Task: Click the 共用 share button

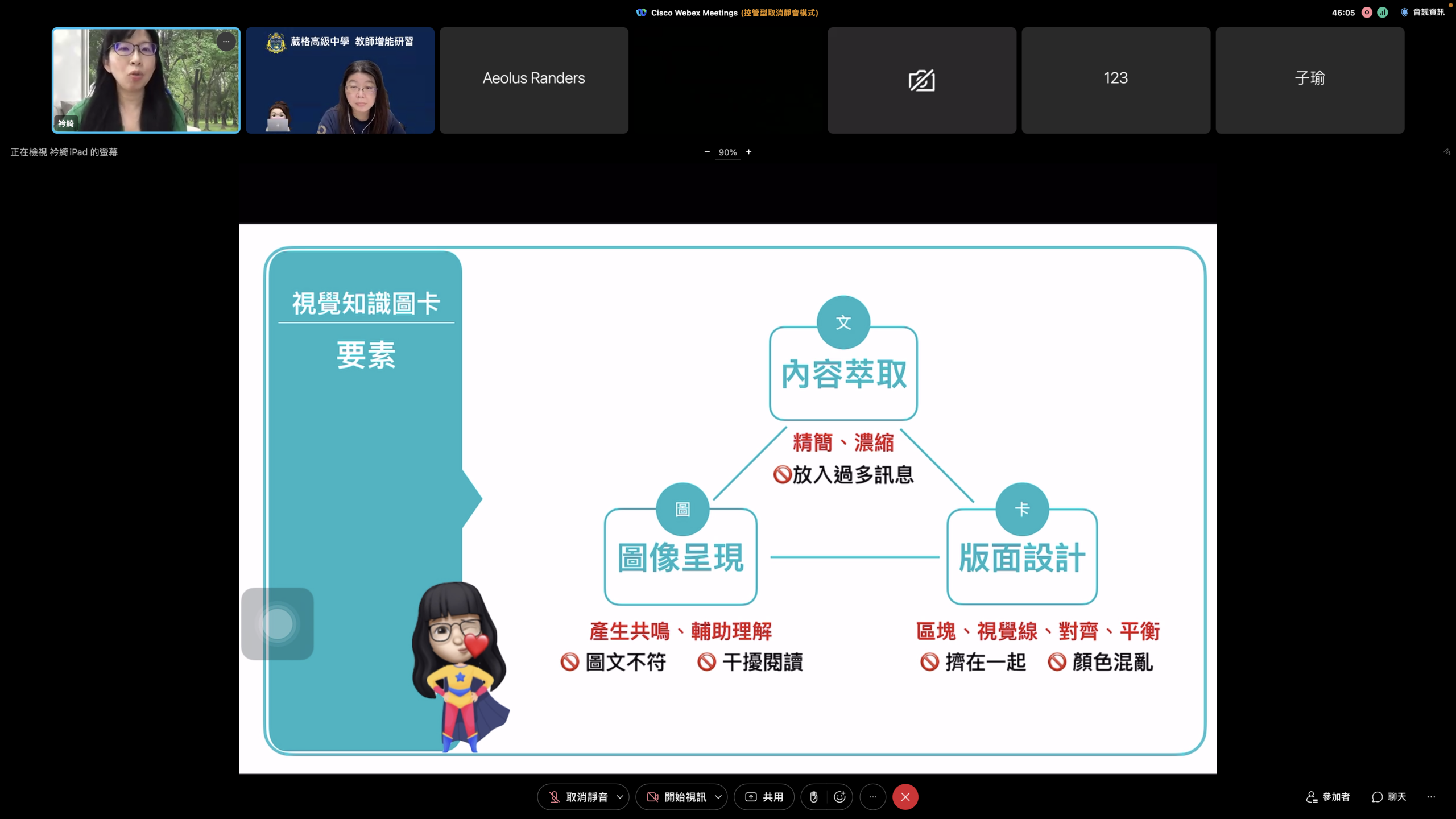Action: pos(764,797)
